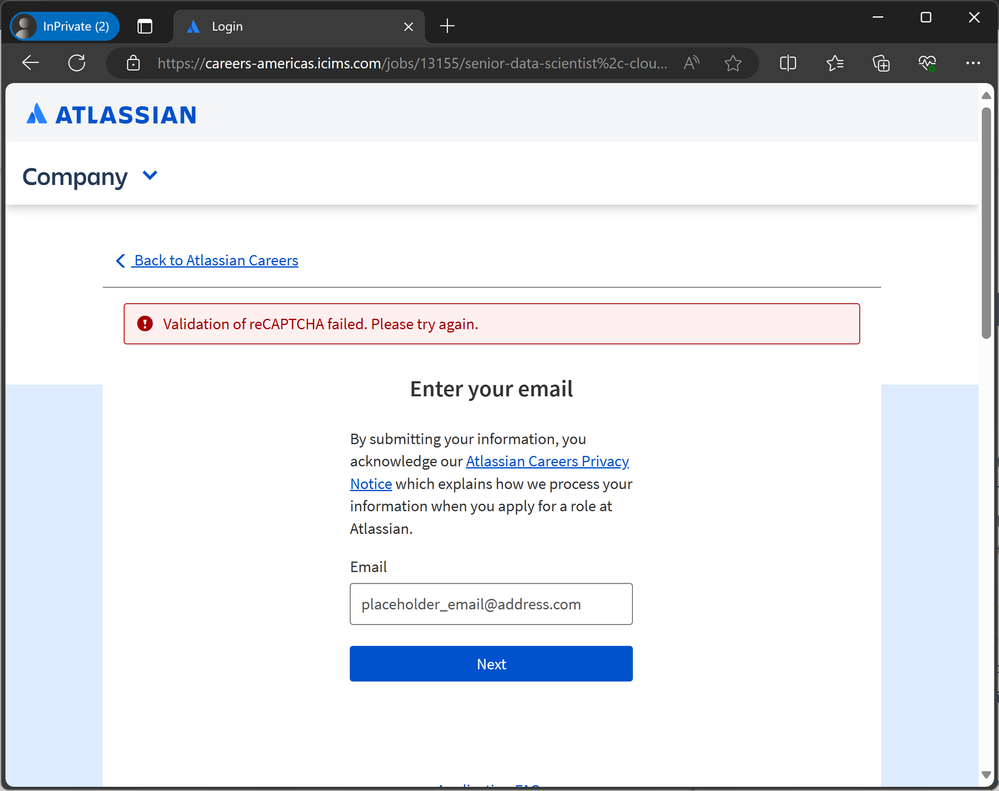Click scrollbar up arrow
The height and width of the screenshot is (791, 999).
pos(986,96)
